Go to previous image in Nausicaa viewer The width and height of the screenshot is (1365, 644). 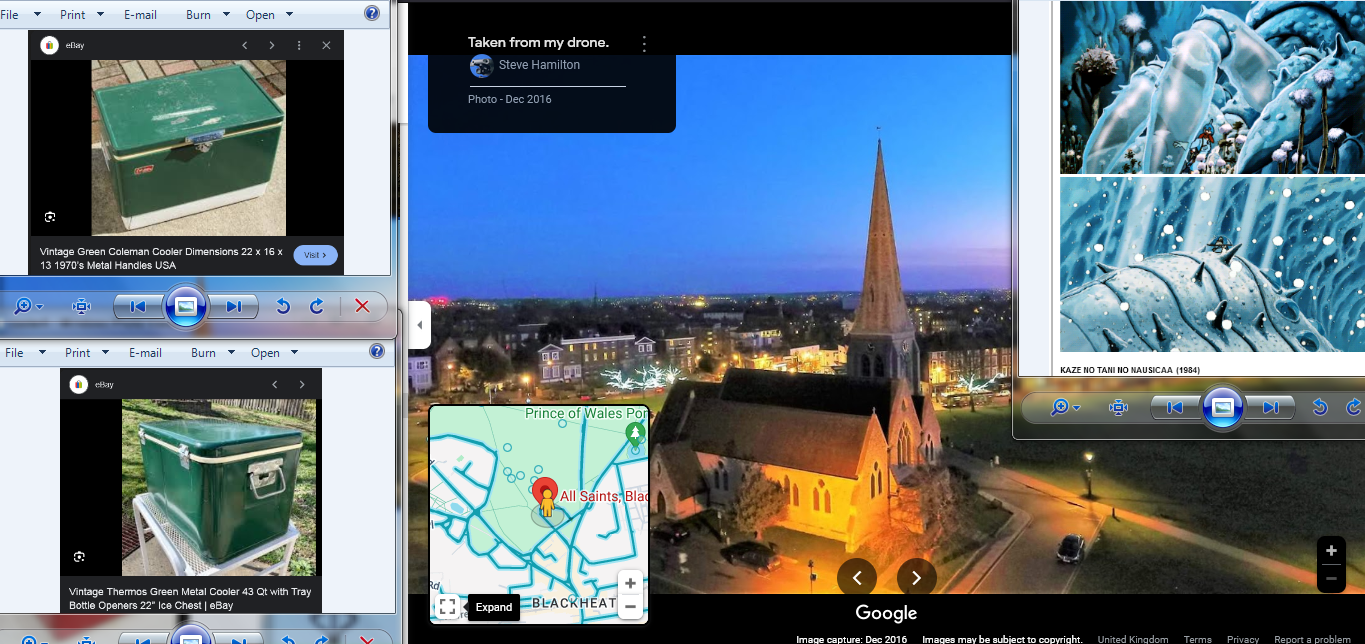coord(1175,407)
